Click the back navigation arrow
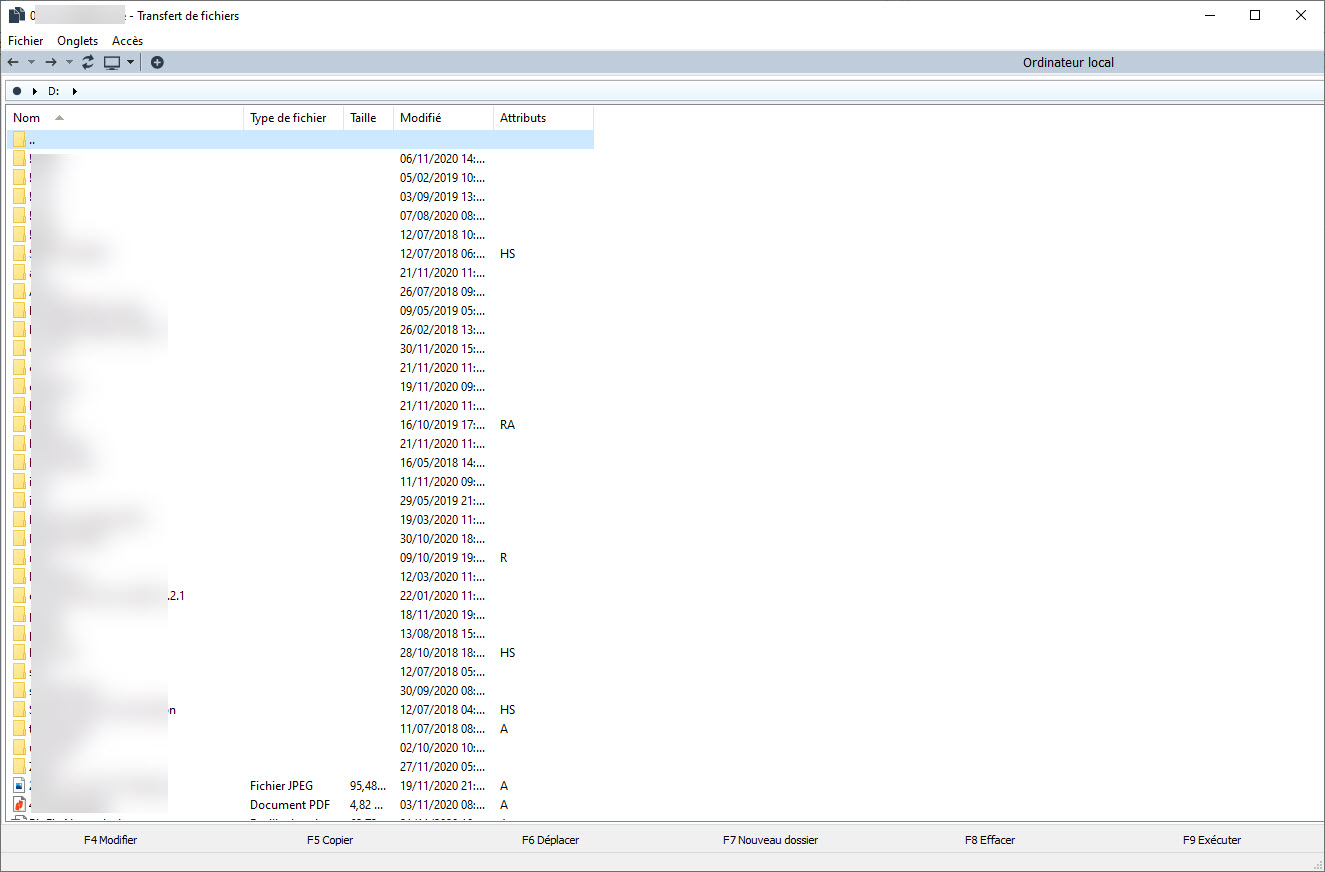 [x=13, y=62]
